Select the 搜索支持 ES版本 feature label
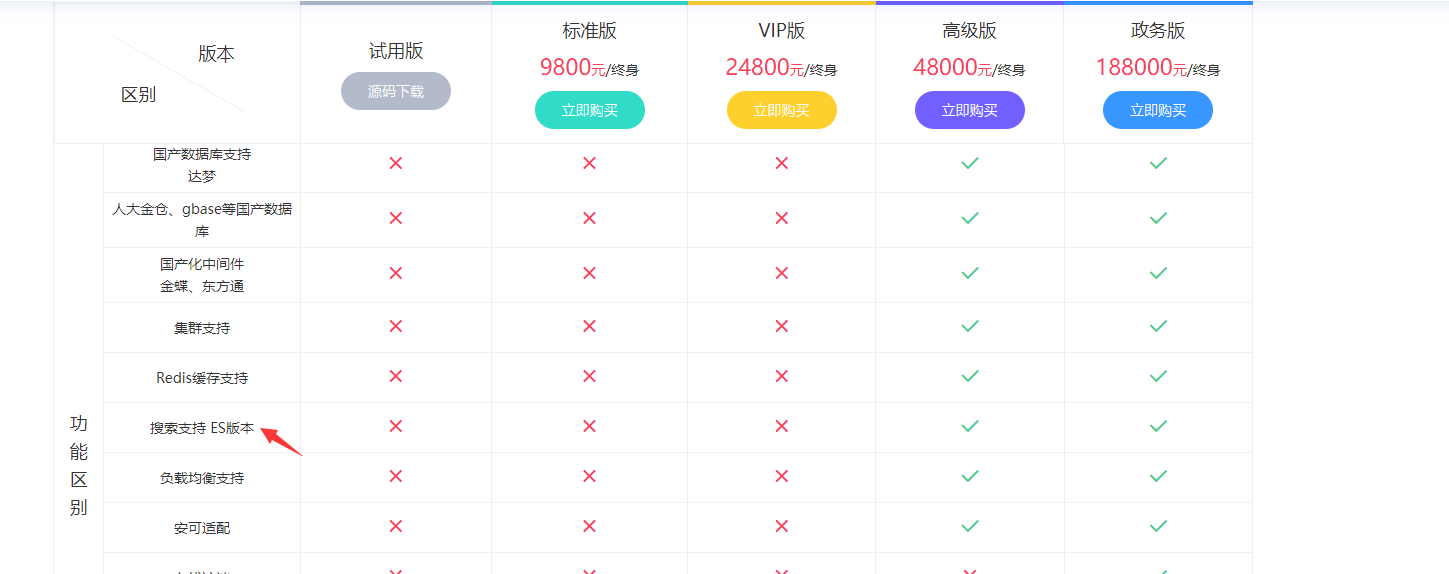This screenshot has height=574, width=1449. point(202,428)
